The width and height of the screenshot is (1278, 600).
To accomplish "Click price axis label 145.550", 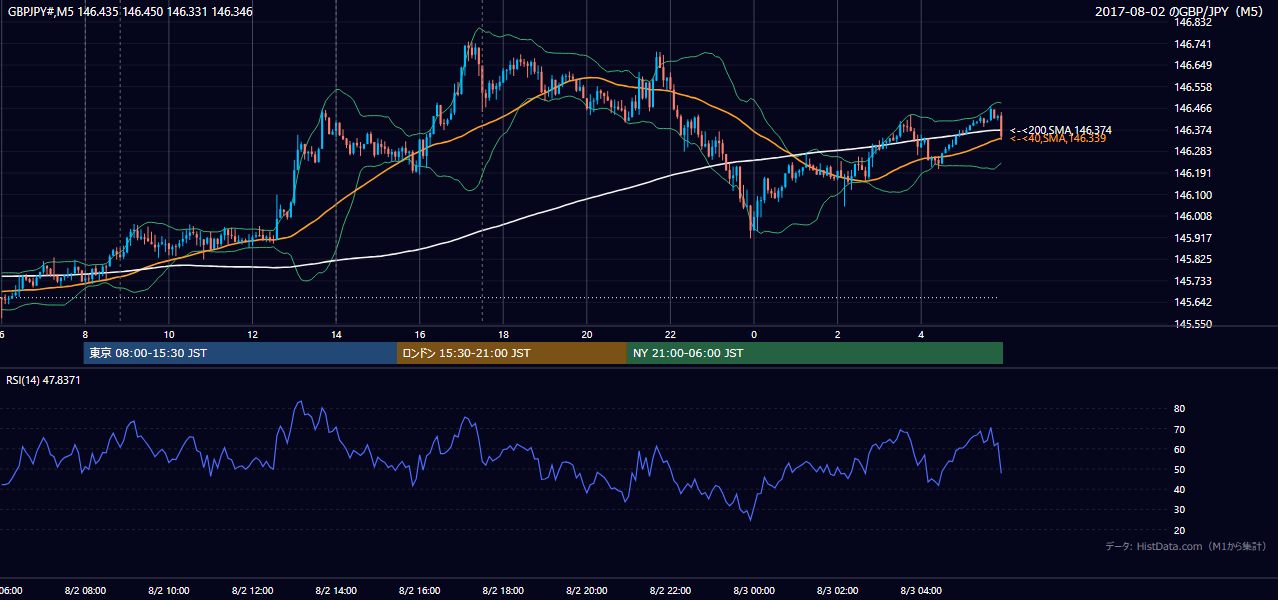I will coord(1192,325).
